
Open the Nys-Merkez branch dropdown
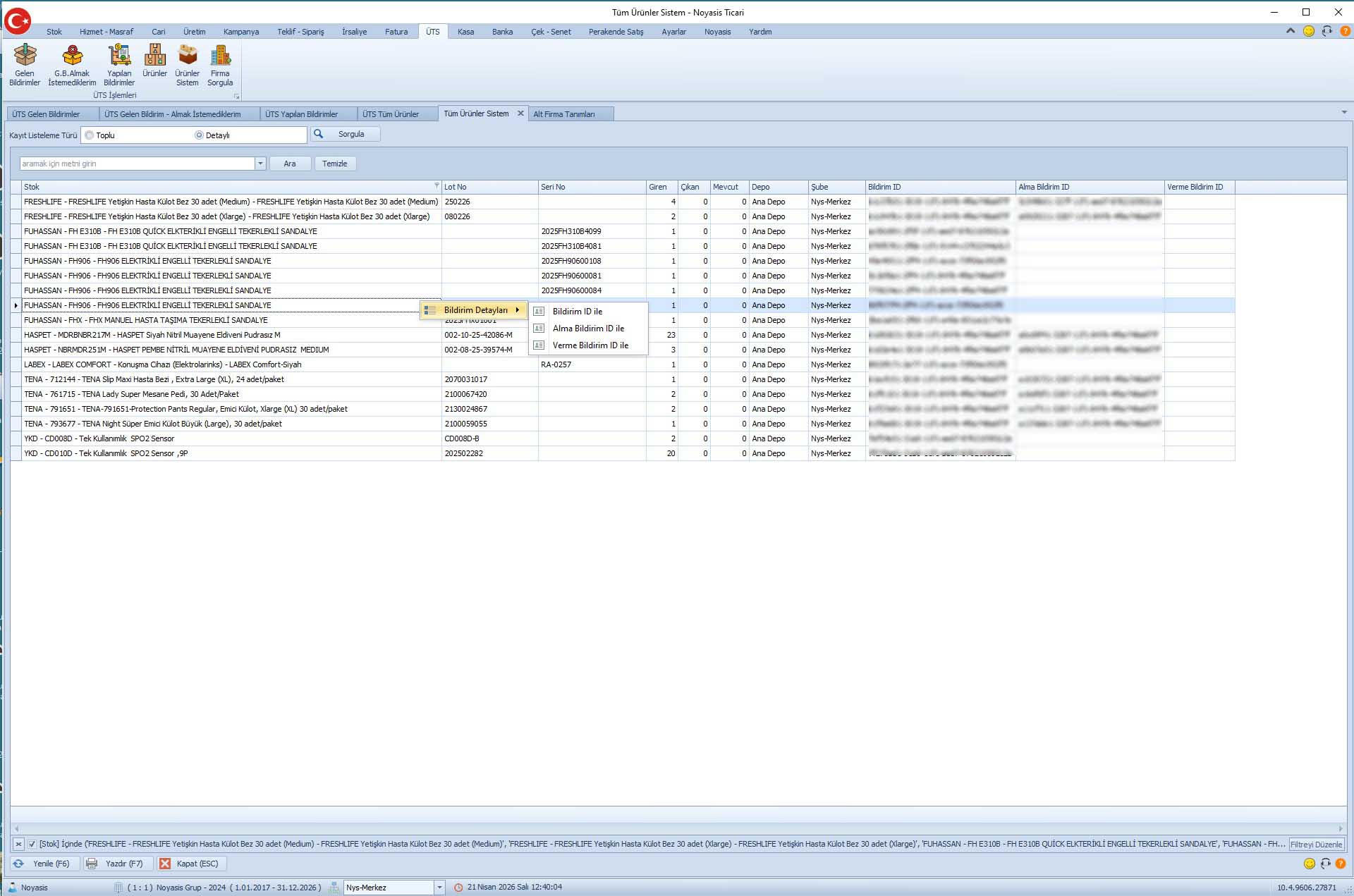[439, 888]
